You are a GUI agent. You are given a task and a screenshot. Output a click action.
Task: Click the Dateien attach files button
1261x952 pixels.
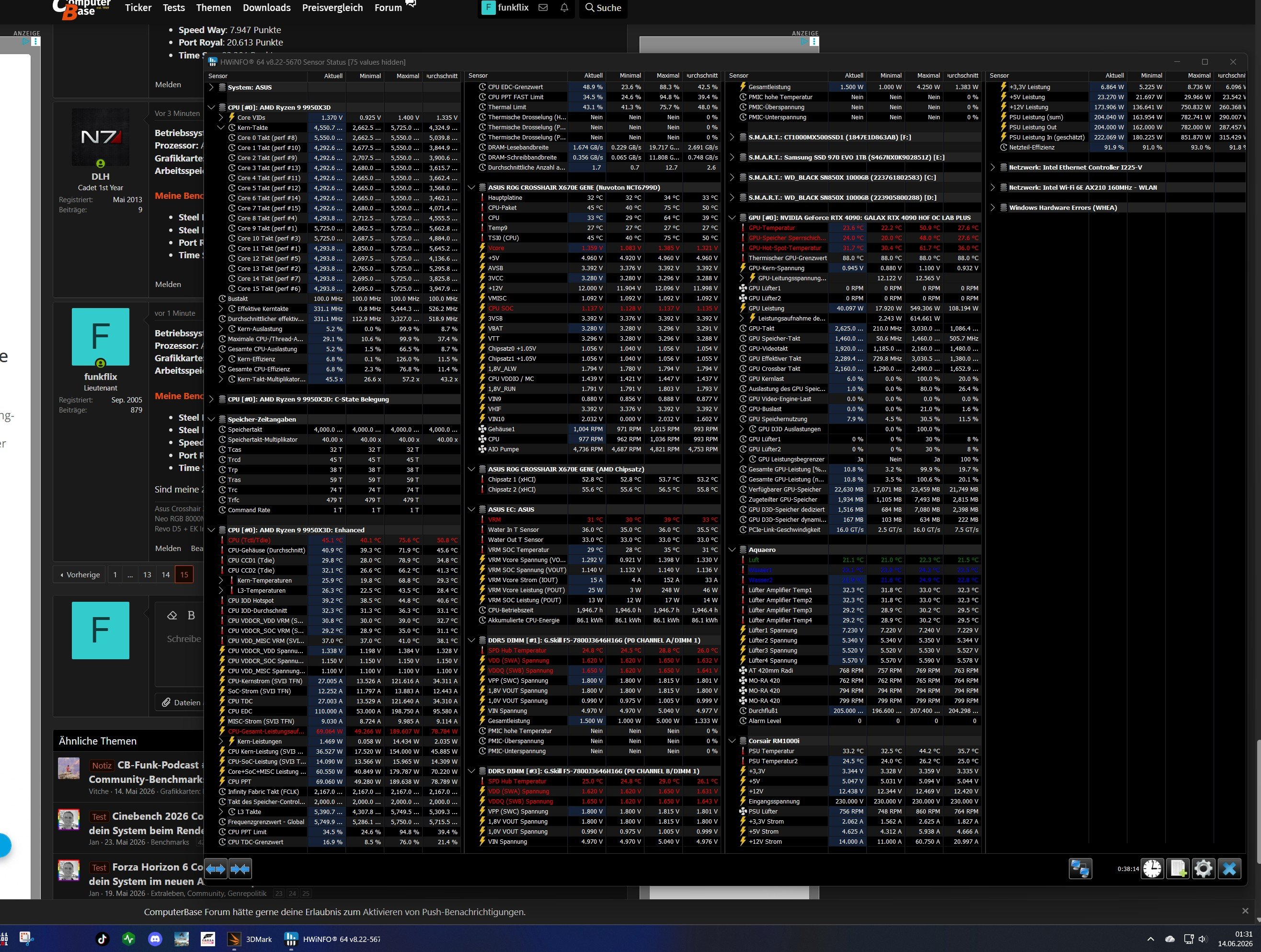(x=181, y=702)
